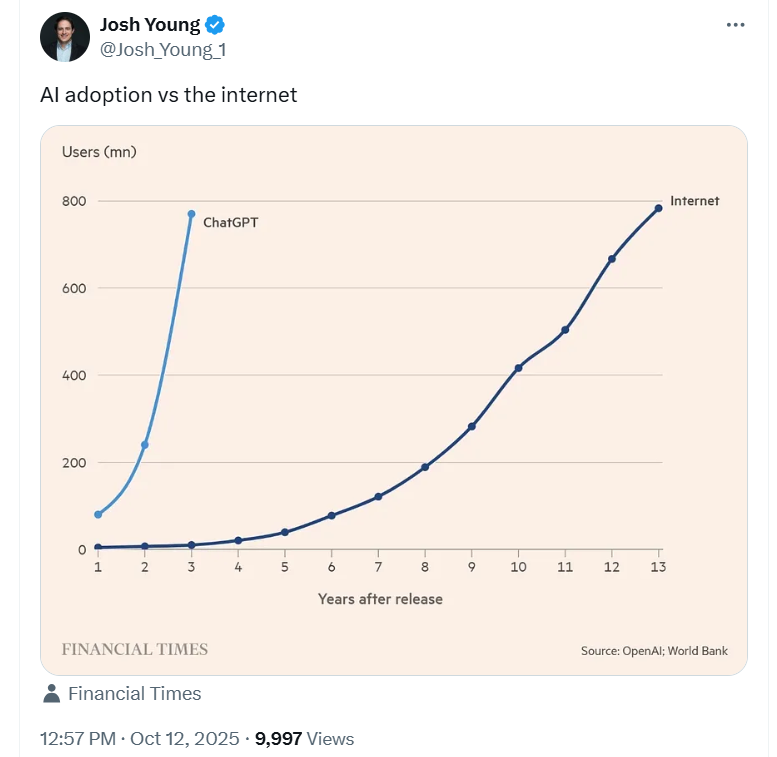Click the Internet data point at year 10
Screen dimensions: 777x757
pos(518,368)
